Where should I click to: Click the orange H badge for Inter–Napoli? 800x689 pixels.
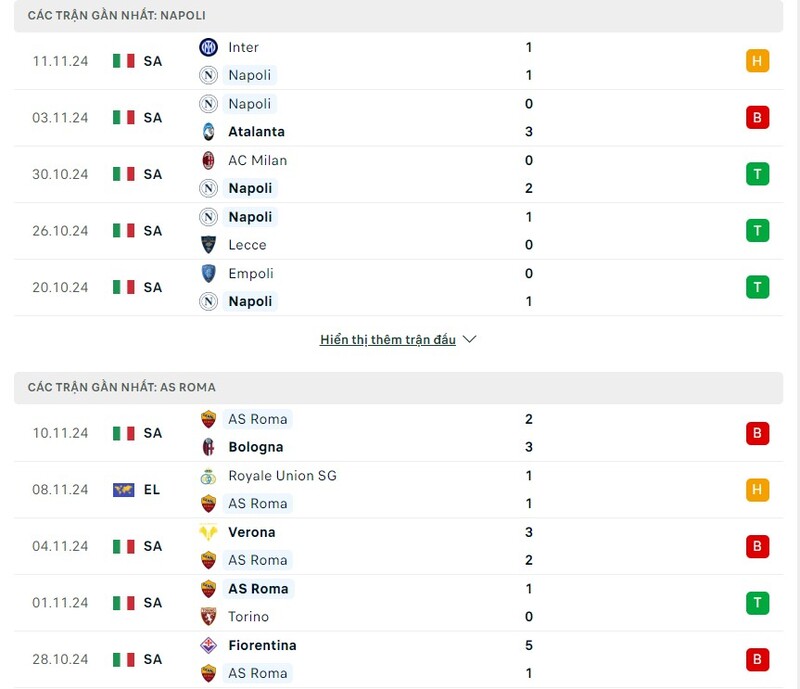click(x=757, y=61)
